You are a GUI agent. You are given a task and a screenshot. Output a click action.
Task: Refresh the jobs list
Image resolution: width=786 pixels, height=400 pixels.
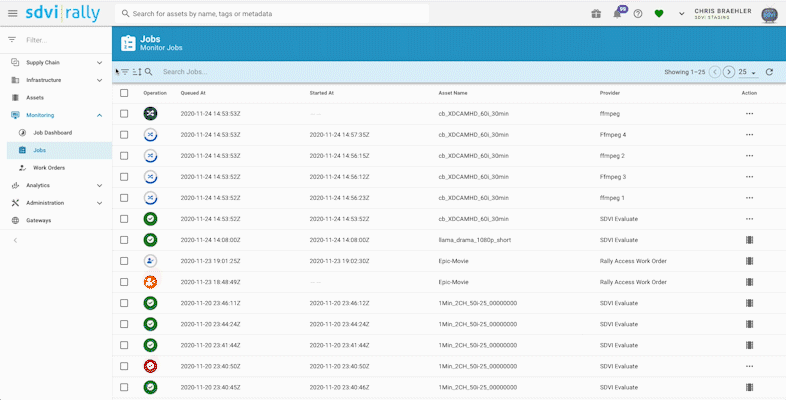click(x=769, y=72)
